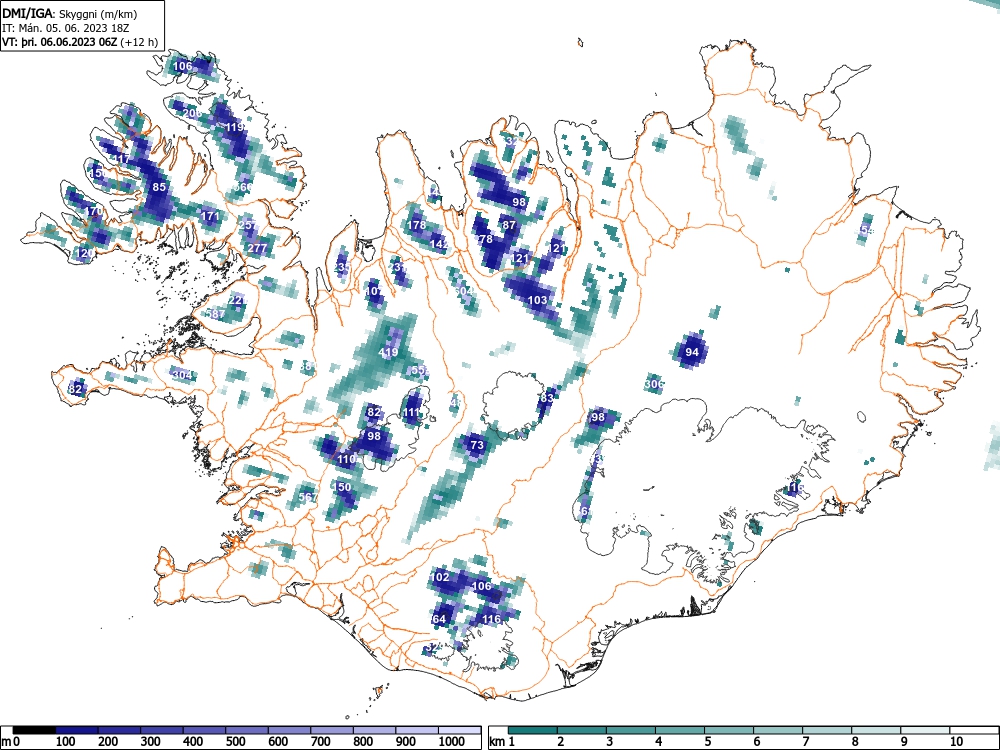Click the 587 value on the map
Image resolution: width=1000 pixels, height=750 pixels.
coord(216,314)
